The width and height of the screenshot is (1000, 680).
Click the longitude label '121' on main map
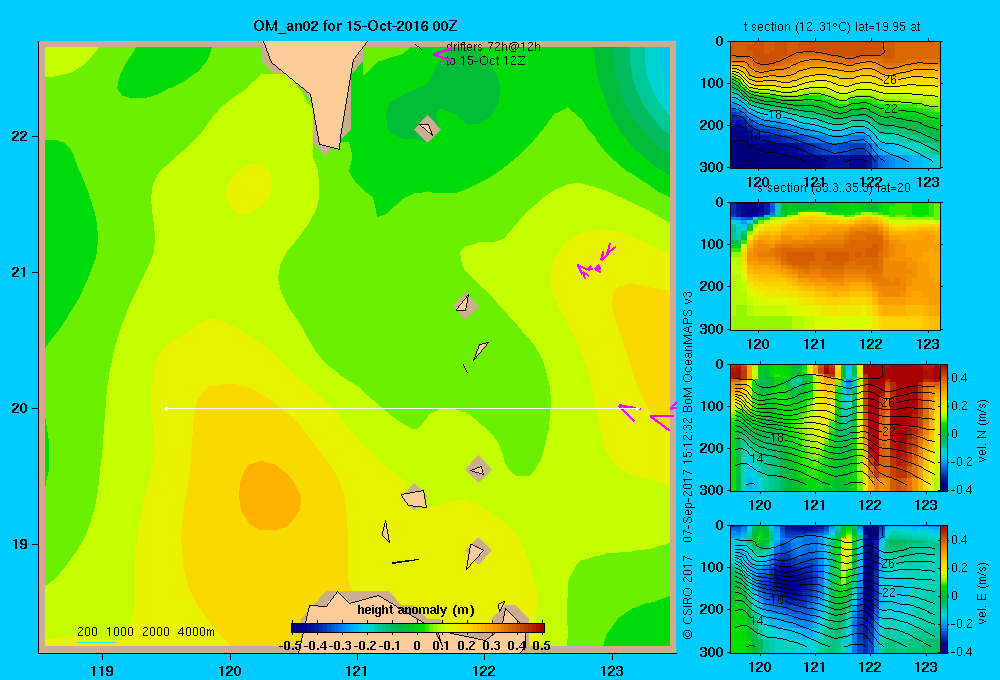click(357, 670)
